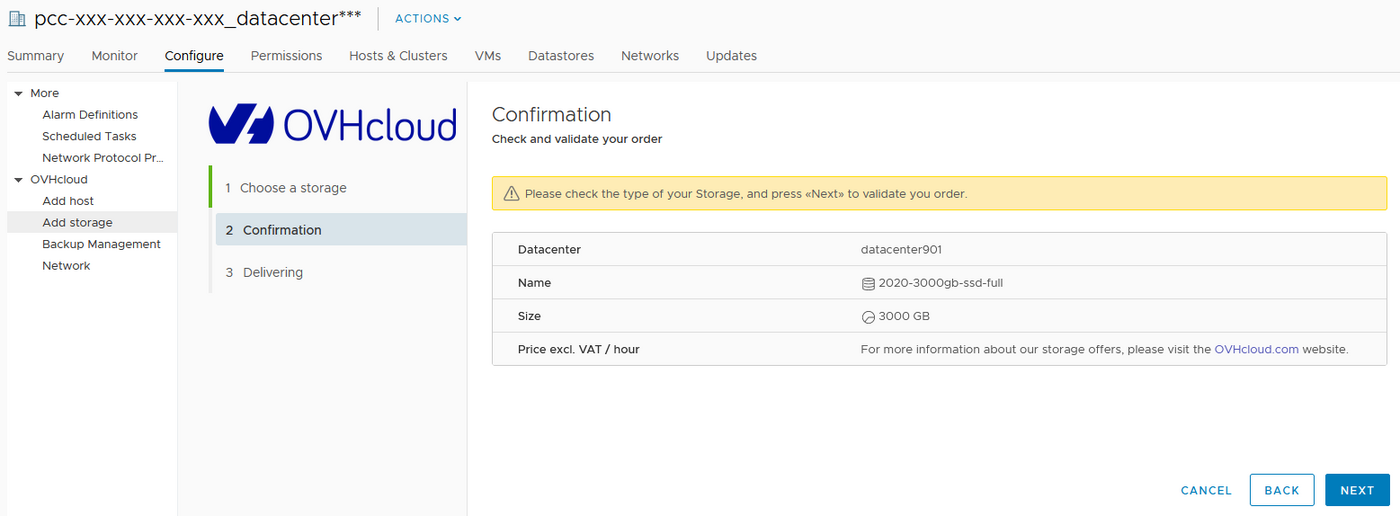Collapse the OVHcloud tree section
1400x516 pixels.
18,180
